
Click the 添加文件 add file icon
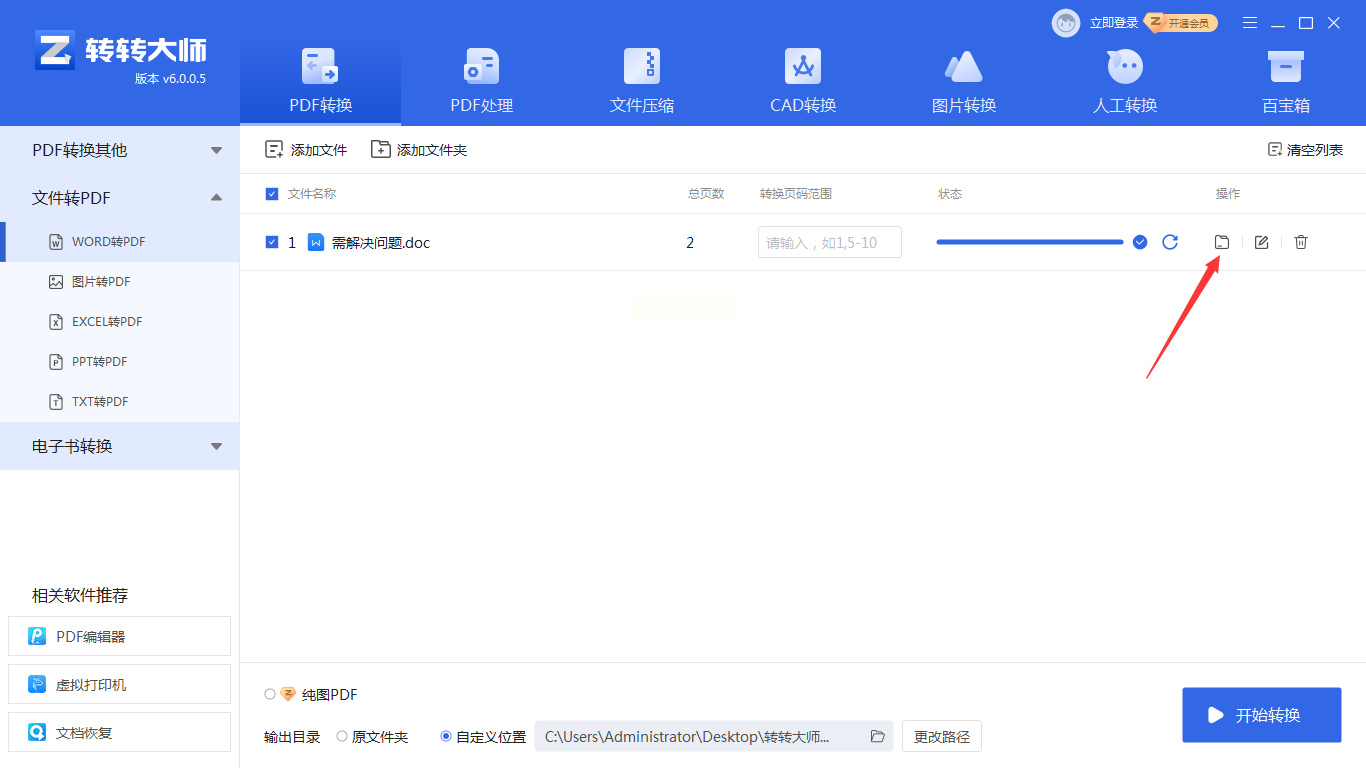click(x=274, y=150)
